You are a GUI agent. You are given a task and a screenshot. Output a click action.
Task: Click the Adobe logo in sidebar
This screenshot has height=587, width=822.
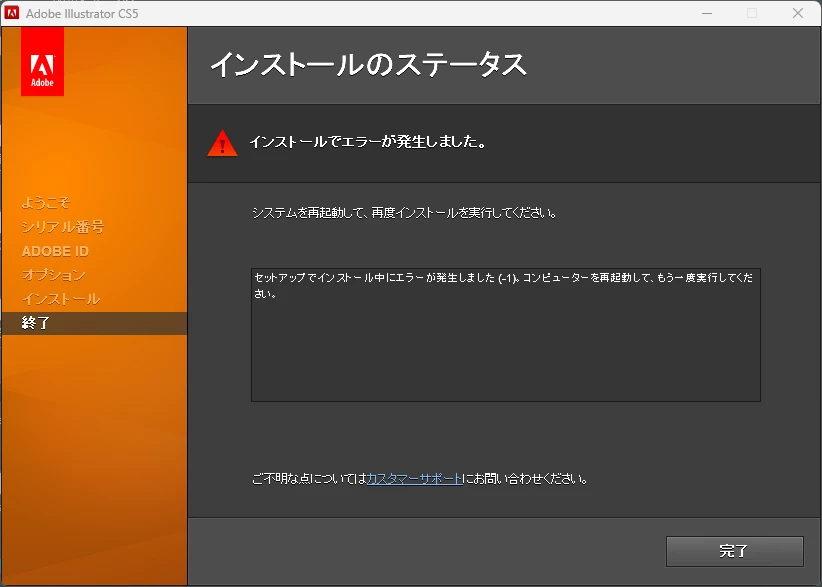point(42,62)
